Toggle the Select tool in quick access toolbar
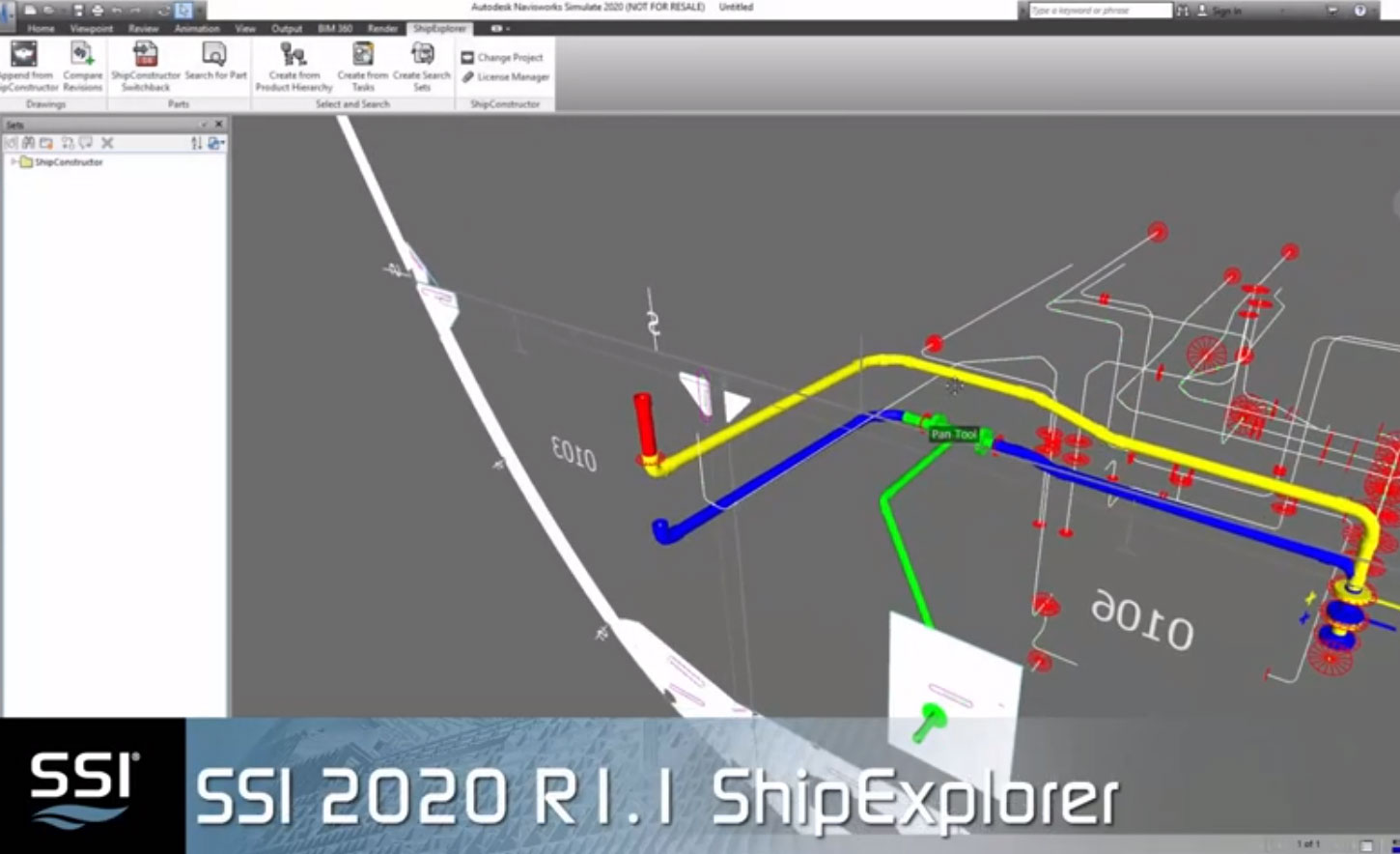This screenshot has height=854, width=1400. pyautogui.click(x=182, y=10)
